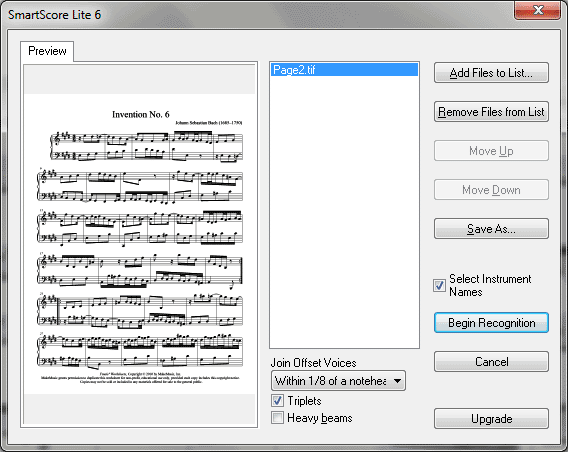Image resolution: width=568 pixels, height=452 pixels.
Task: Select Page2.tif in the file list
Action: tap(344, 70)
